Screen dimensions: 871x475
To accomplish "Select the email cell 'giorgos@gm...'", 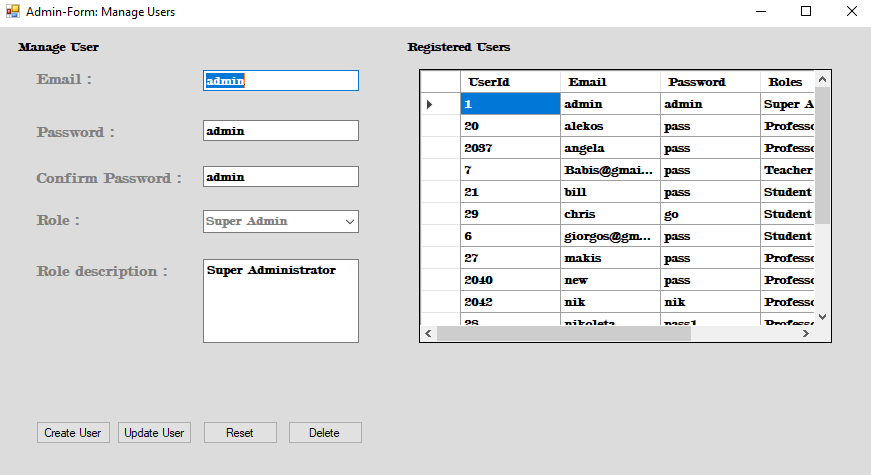I will coord(610,236).
